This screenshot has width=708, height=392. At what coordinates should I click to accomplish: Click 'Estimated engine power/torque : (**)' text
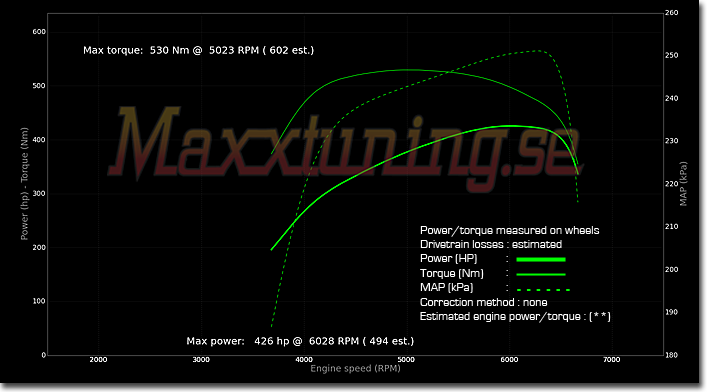click(x=515, y=317)
